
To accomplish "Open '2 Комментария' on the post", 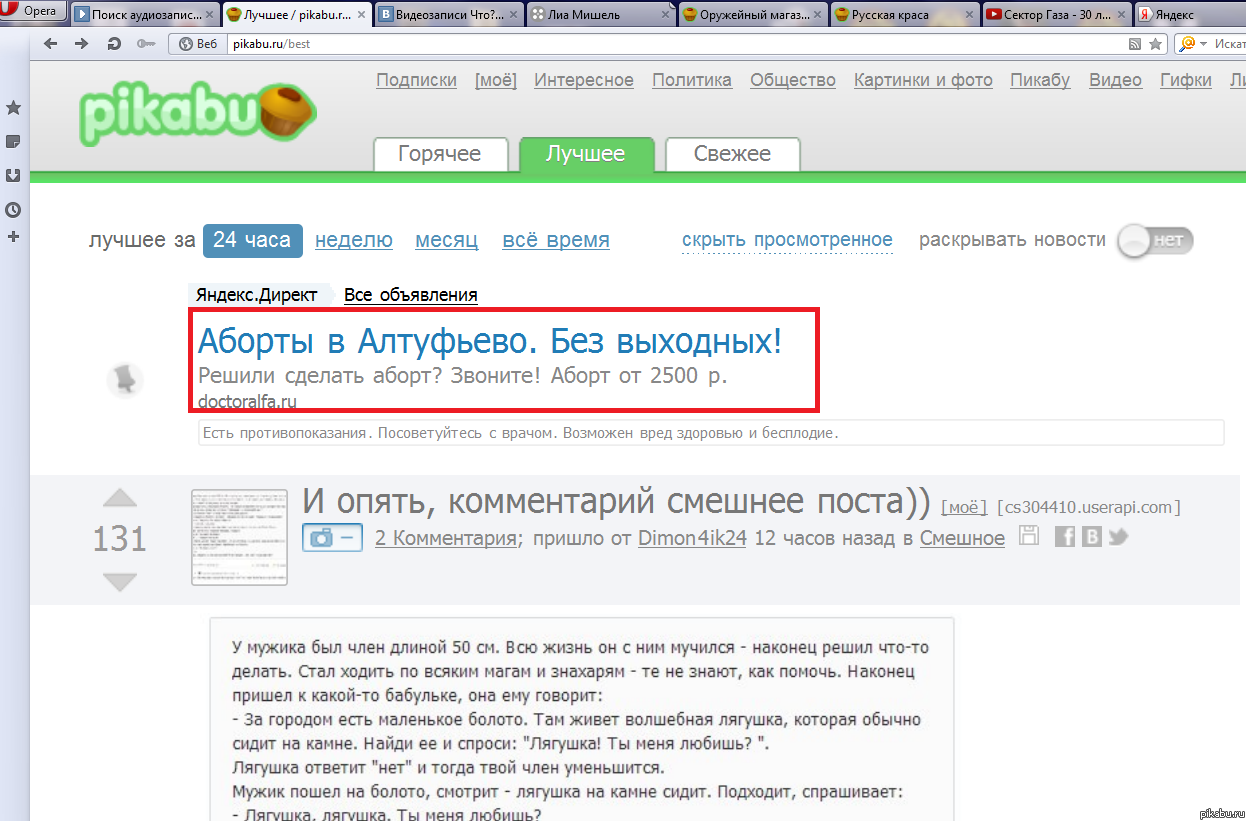I will tap(446, 538).
